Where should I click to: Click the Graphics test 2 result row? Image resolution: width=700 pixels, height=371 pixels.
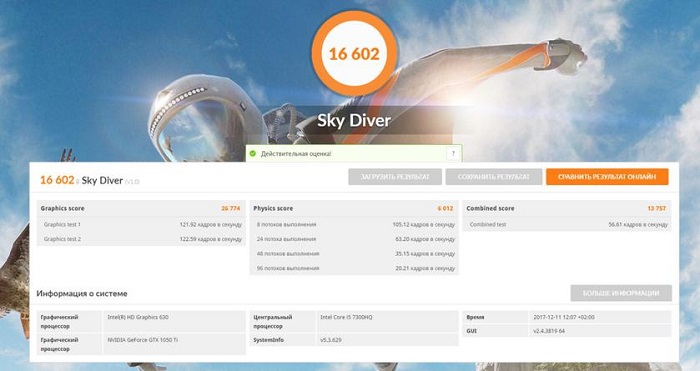click(x=141, y=239)
